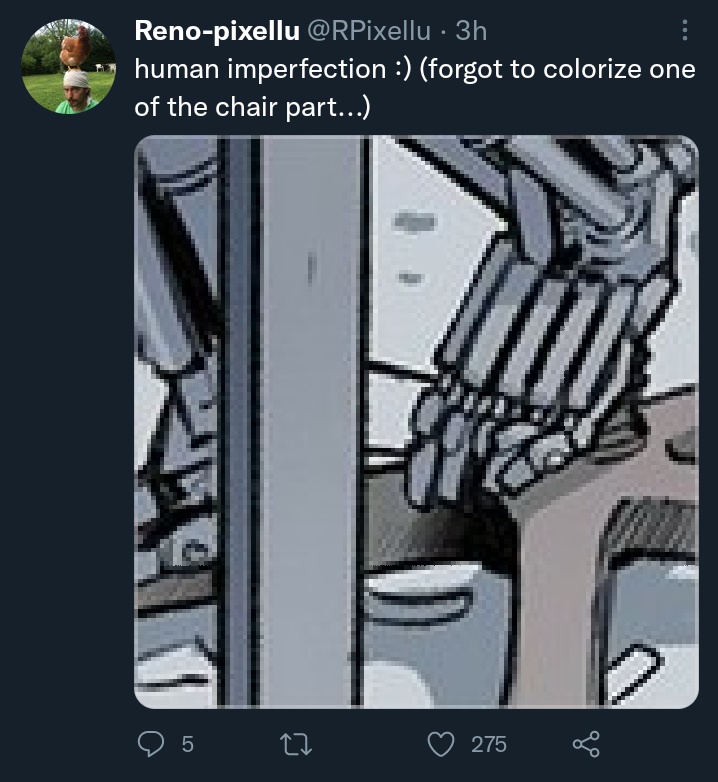Click the @RPixellu handle
Viewport: 718px width, 782px height.
point(368,31)
